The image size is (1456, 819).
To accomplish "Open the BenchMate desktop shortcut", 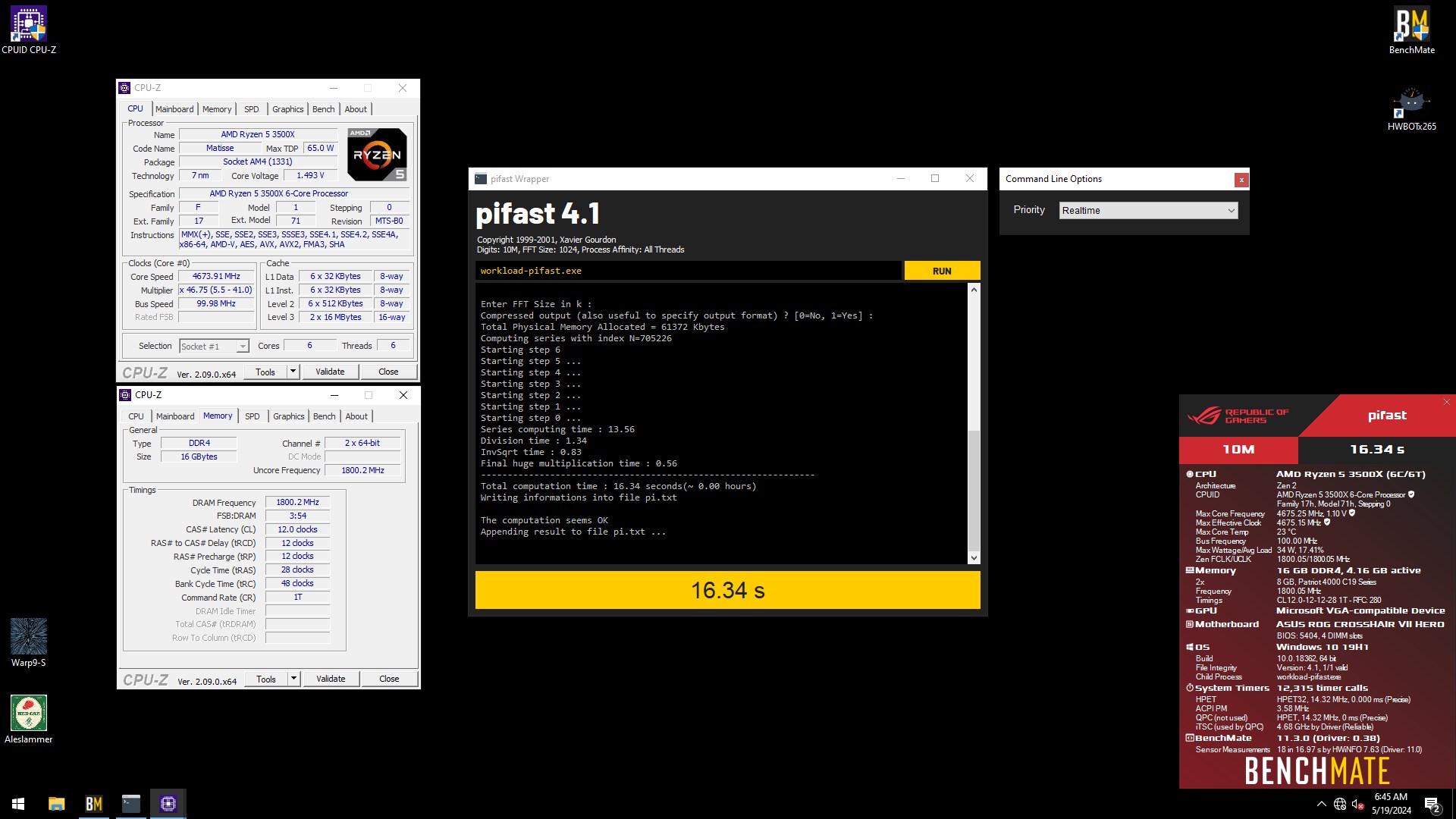I will (1411, 30).
